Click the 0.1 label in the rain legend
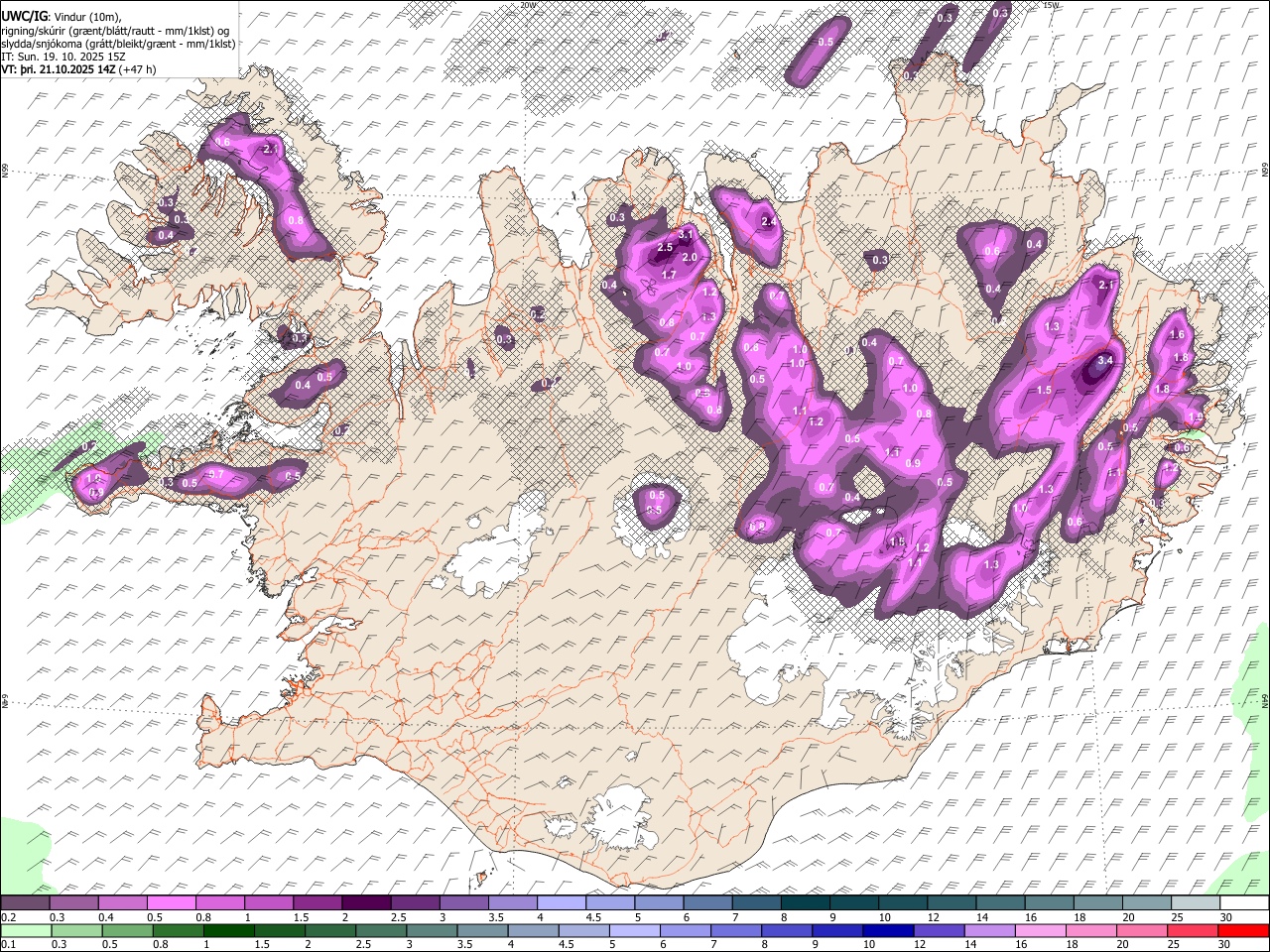Image resolution: width=1270 pixels, height=952 pixels. click(x=7, y=945)
